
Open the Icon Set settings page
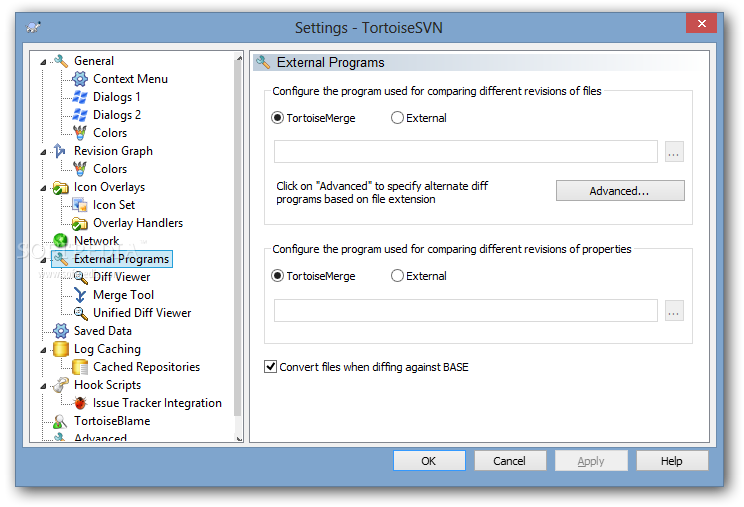[x=114, y=205]
